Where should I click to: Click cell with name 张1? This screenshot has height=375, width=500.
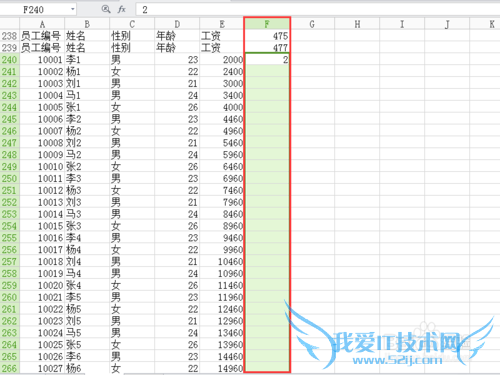pos(87,107)
